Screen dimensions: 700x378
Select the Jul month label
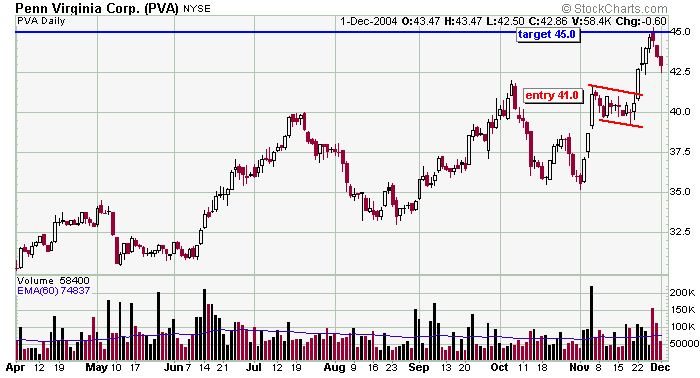click(x=254, y=367)
